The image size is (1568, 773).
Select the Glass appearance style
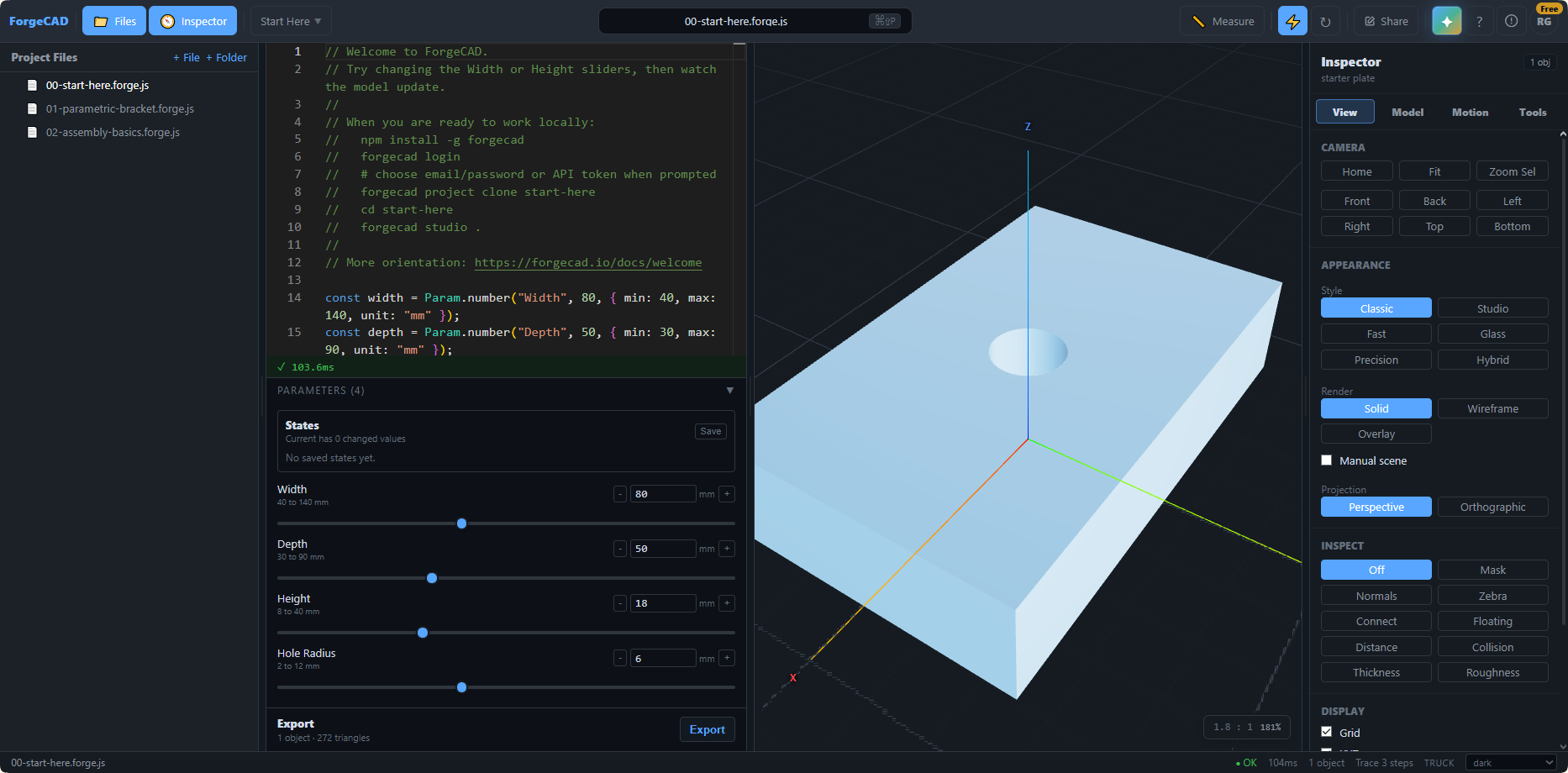pos(1492,334)
